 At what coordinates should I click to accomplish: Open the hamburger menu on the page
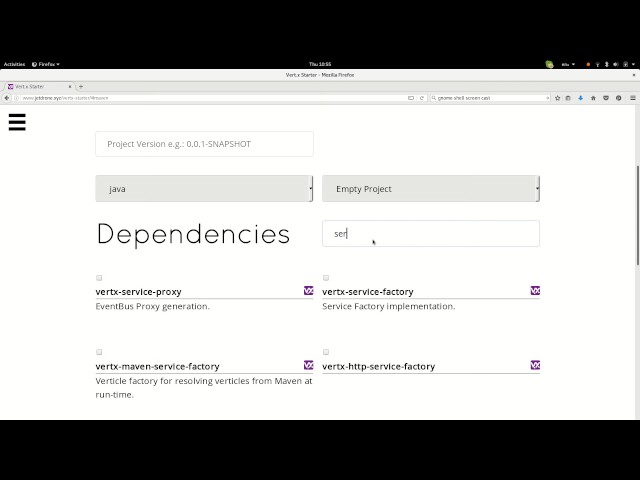point(17,122)
